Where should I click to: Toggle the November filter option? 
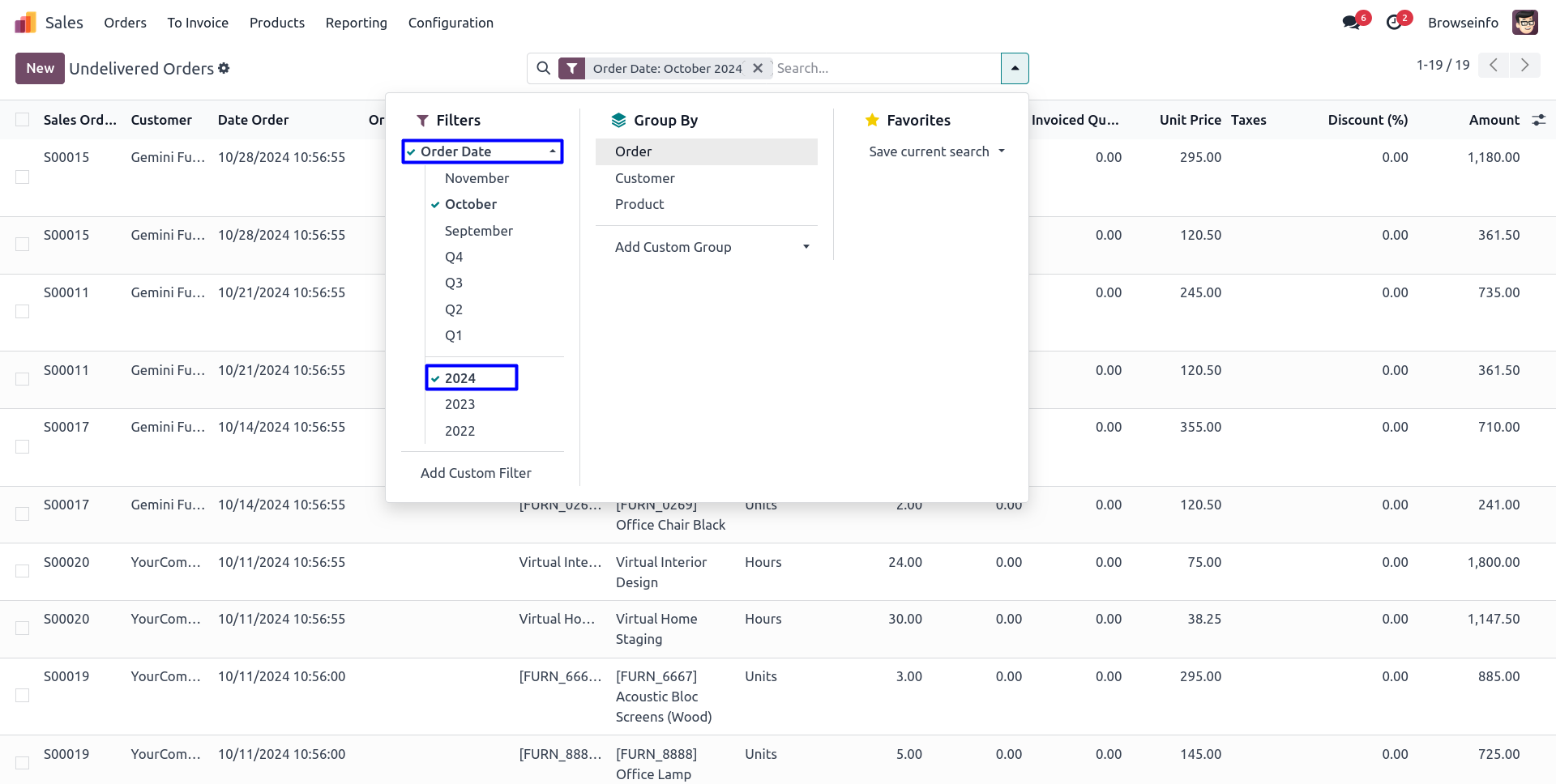tap(477, 178)
